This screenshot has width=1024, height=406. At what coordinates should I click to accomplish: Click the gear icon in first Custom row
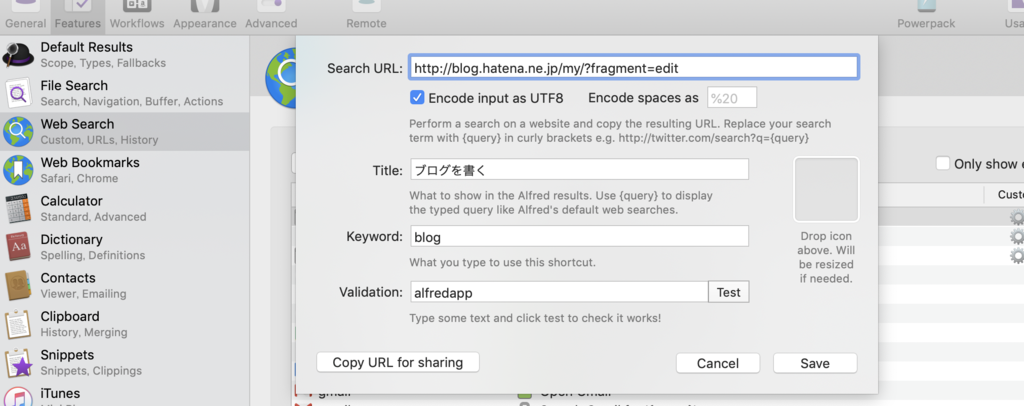tap(1016, 217)
